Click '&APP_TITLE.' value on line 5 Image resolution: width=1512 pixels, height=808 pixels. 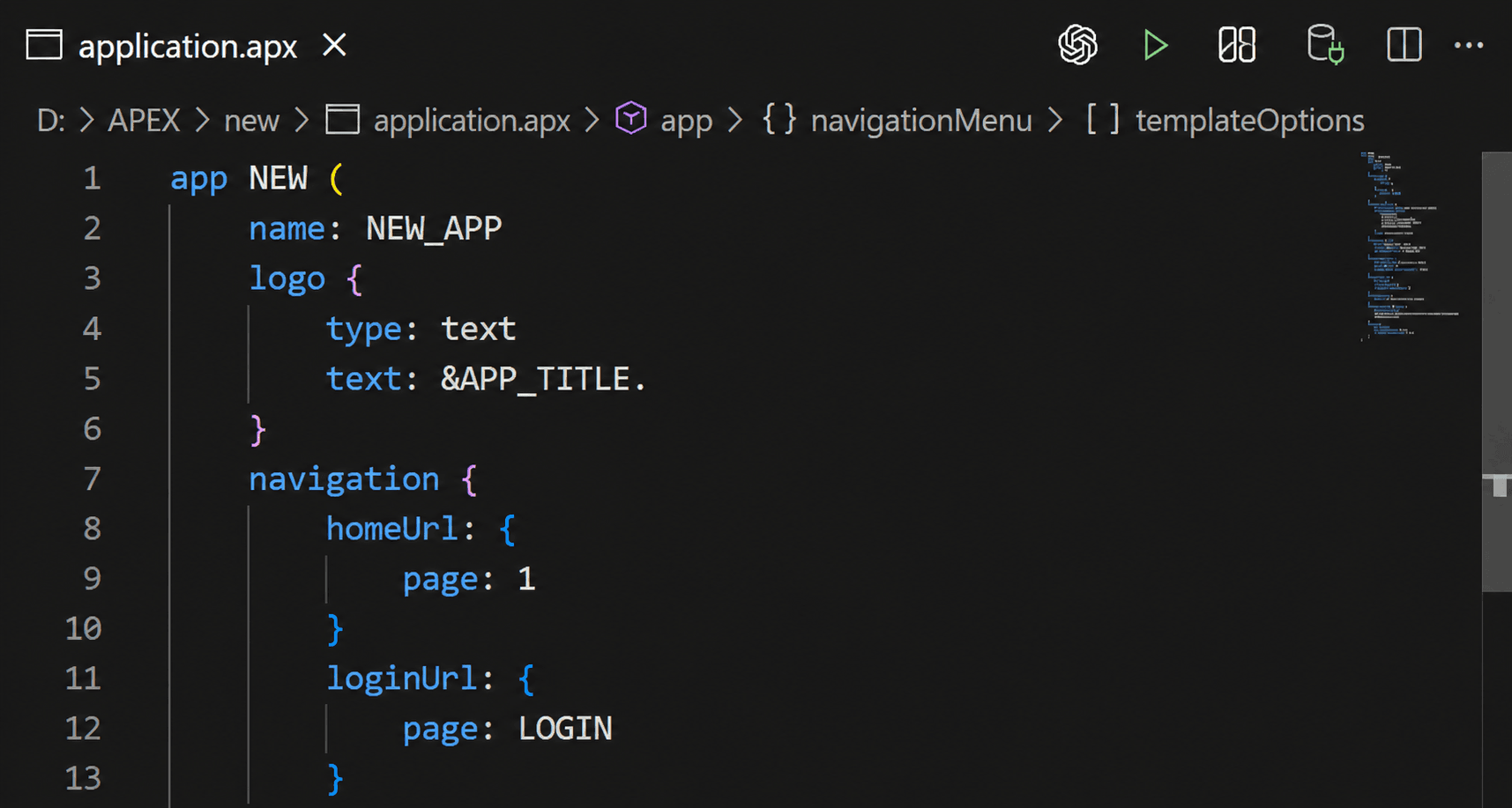[x=543, y=379]
